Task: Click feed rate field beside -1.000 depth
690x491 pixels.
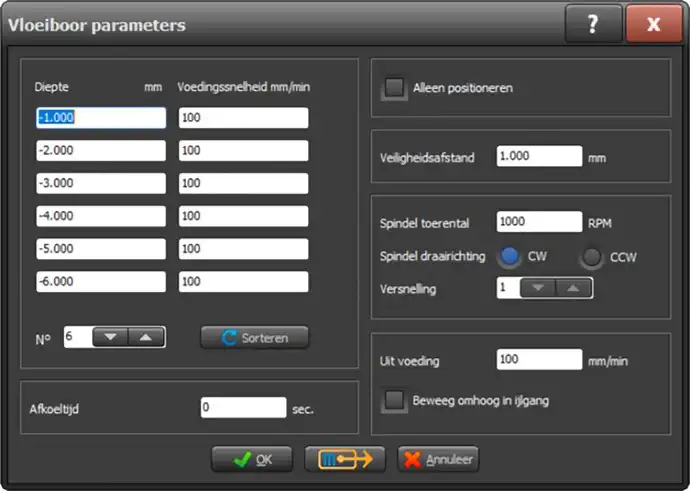Action: pos(243,117)
